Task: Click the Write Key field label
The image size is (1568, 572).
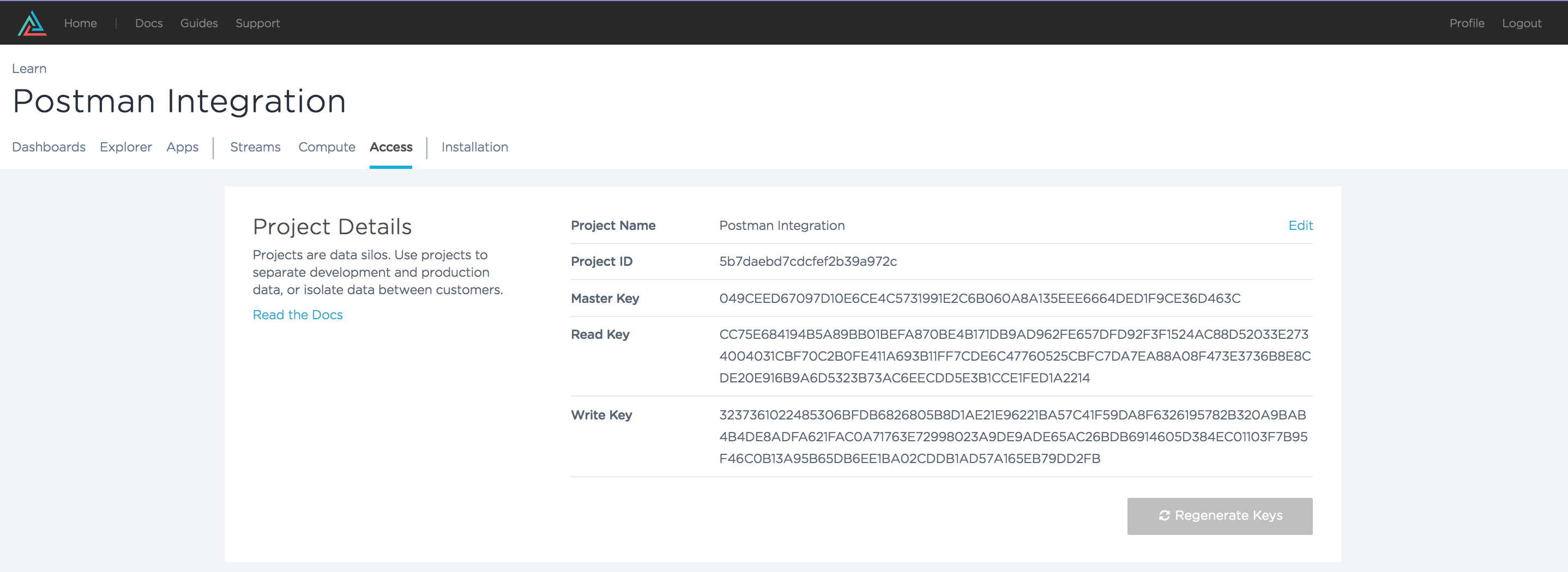Action: click(x=601, y=415)
